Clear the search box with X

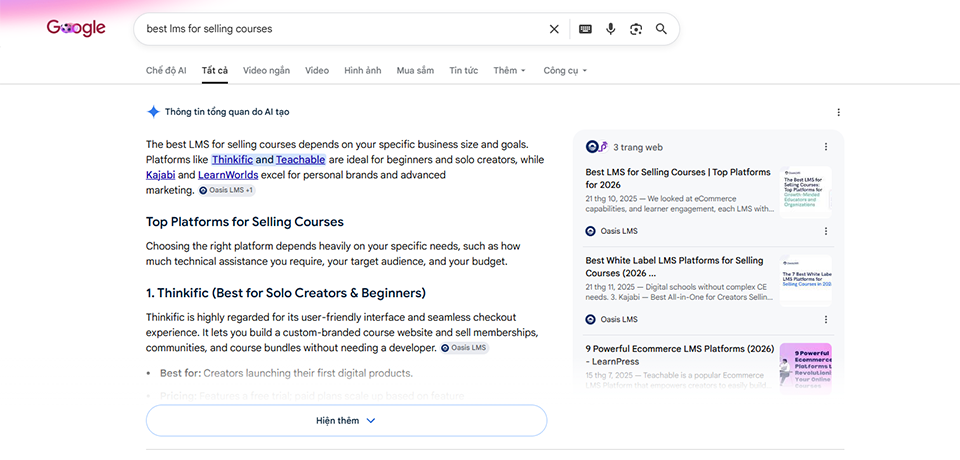coord(554,29)
